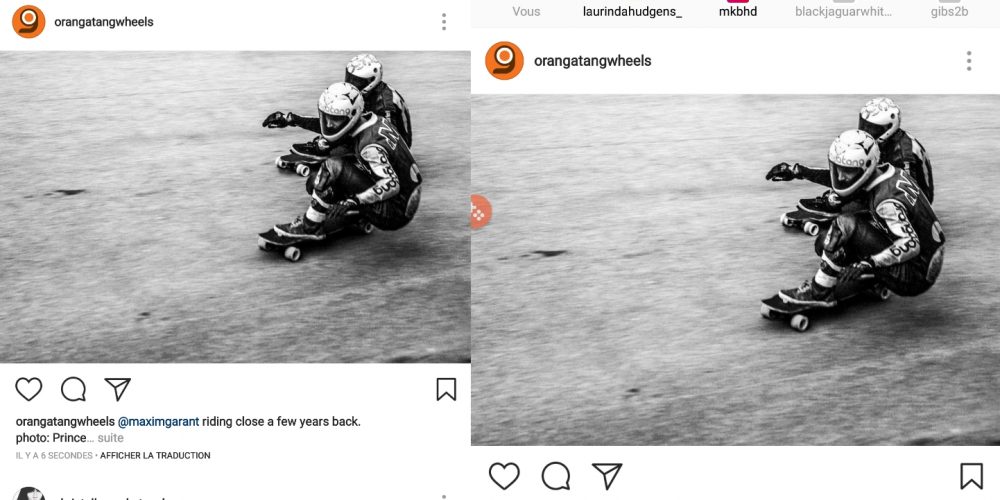Open three-dot options menu on left post
1000x500 pixels.
(444, 22)
